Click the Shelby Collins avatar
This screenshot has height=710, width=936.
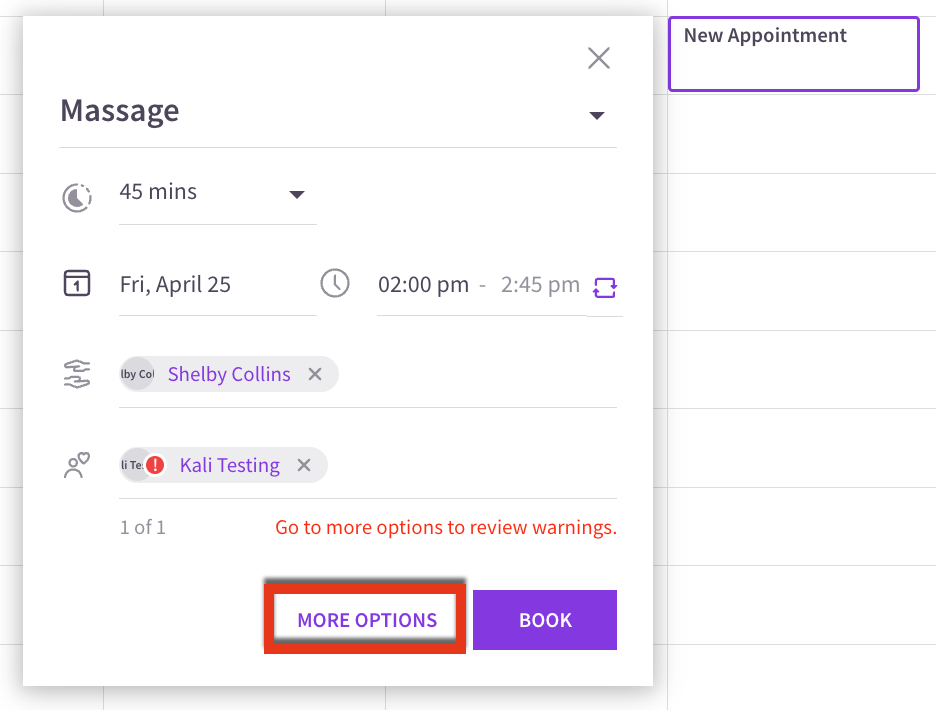(137, 374)
